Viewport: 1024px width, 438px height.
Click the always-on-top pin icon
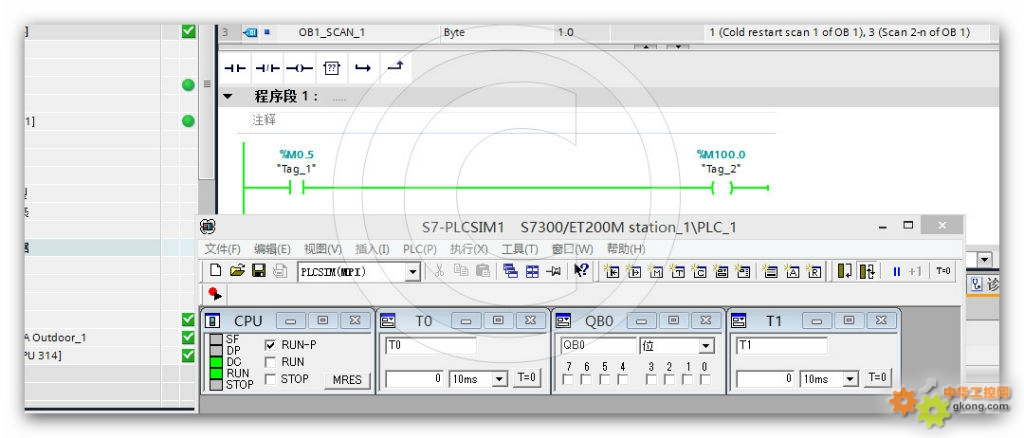(x=554, y=271)
